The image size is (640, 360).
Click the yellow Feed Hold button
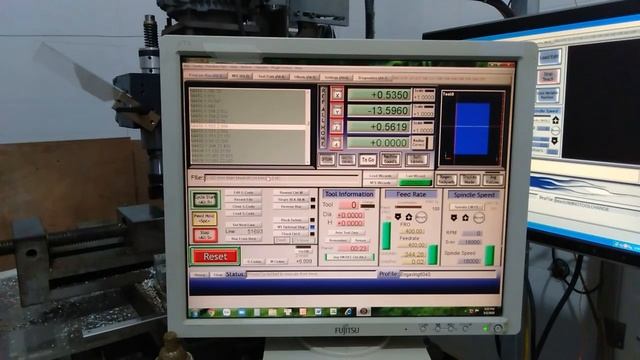[205, 219]
